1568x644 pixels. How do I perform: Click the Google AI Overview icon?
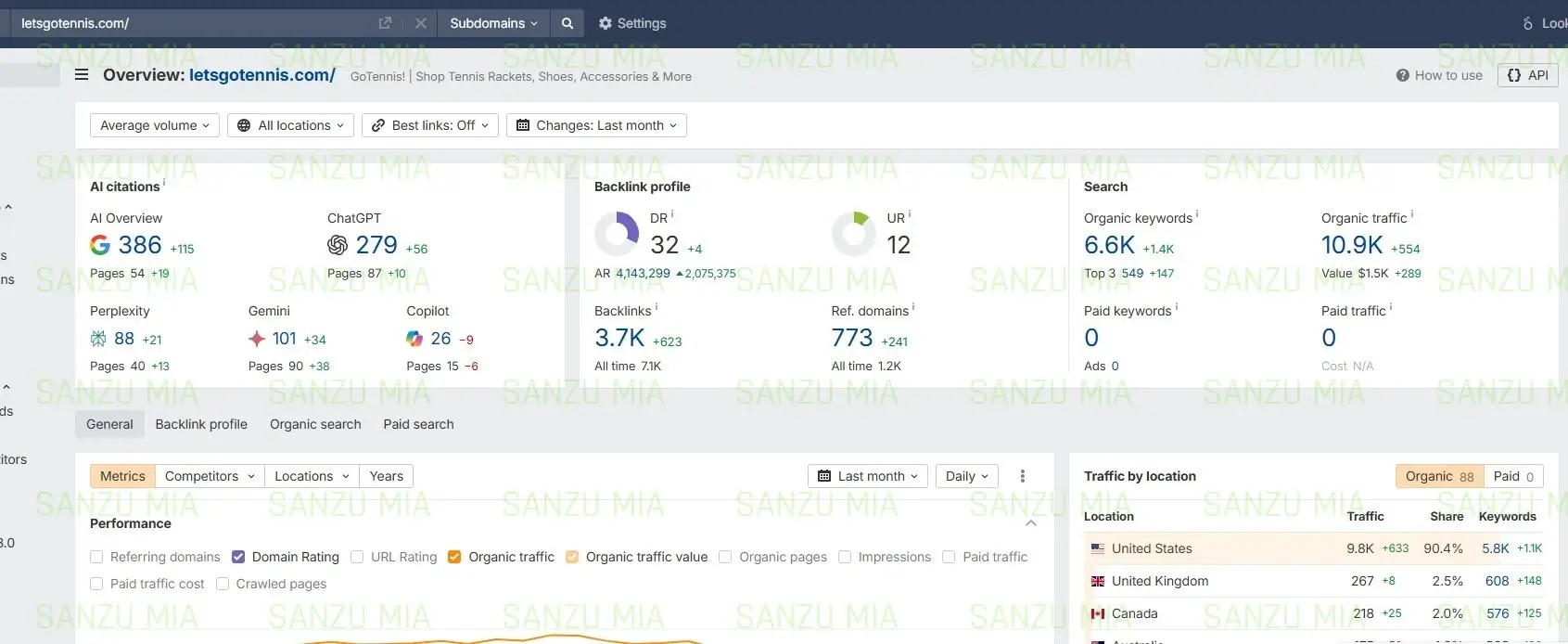[x=100, y=245]
